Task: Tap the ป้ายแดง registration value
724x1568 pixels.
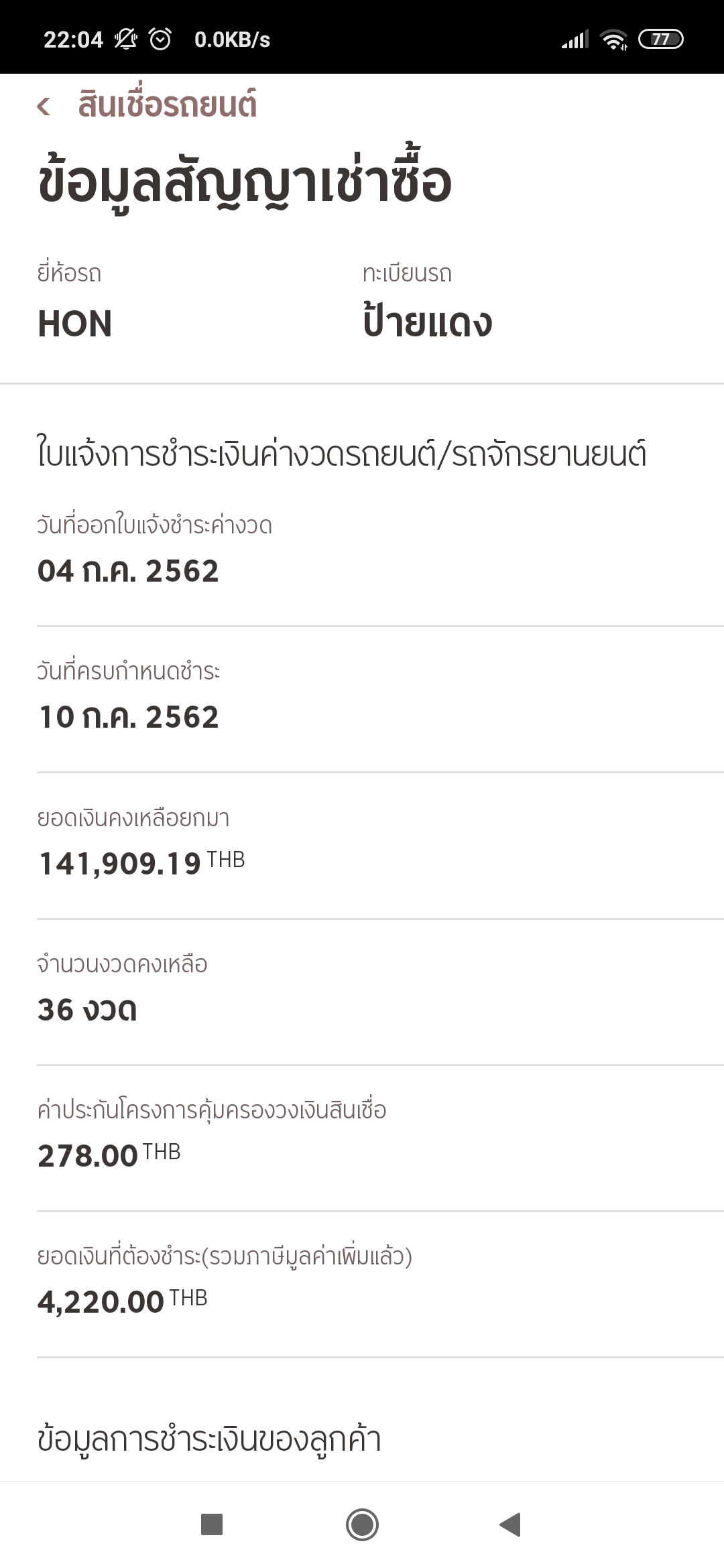Action: point(428,320)
